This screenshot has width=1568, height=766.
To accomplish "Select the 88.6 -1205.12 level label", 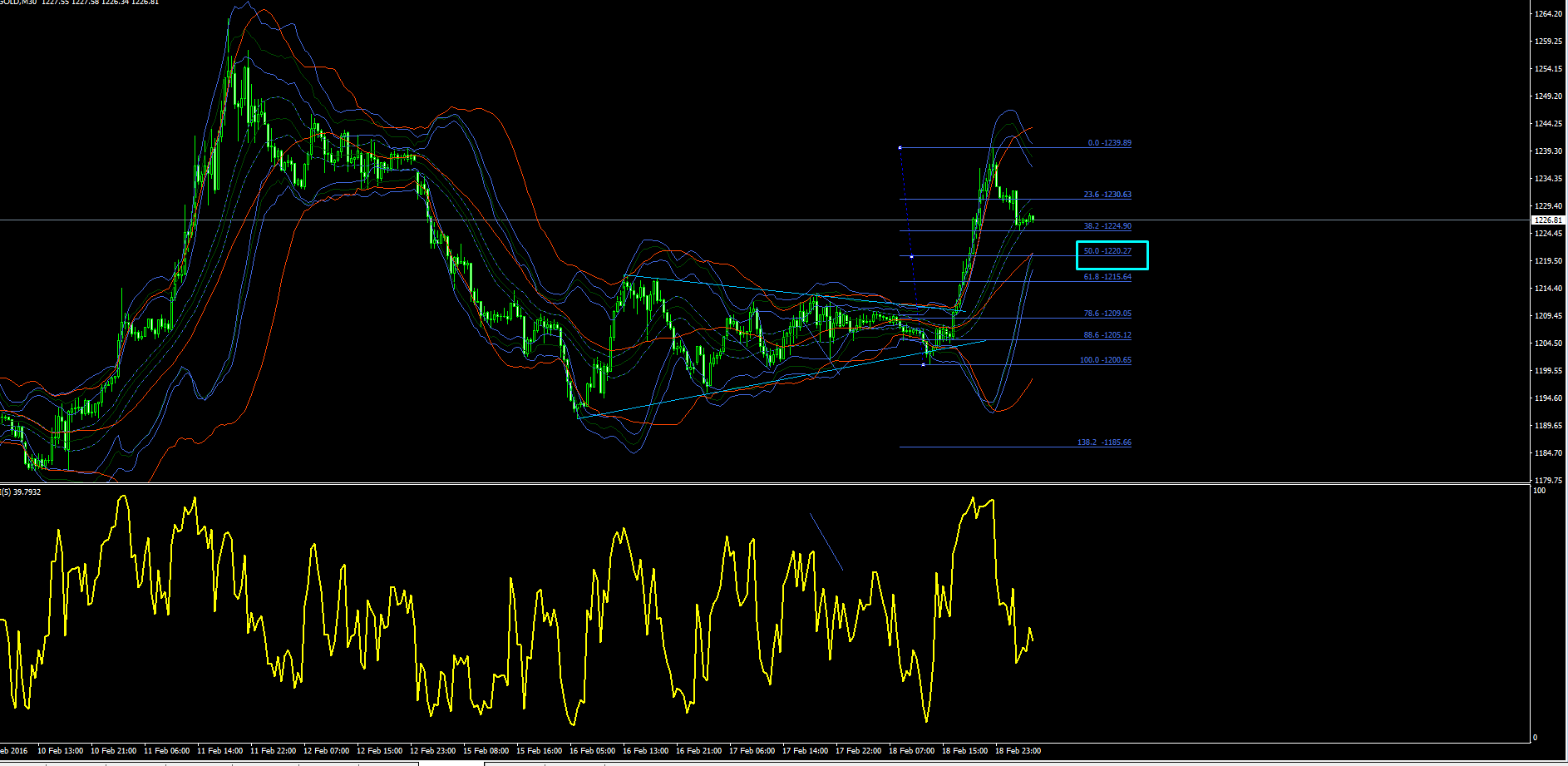I will tap(1107, 336).
